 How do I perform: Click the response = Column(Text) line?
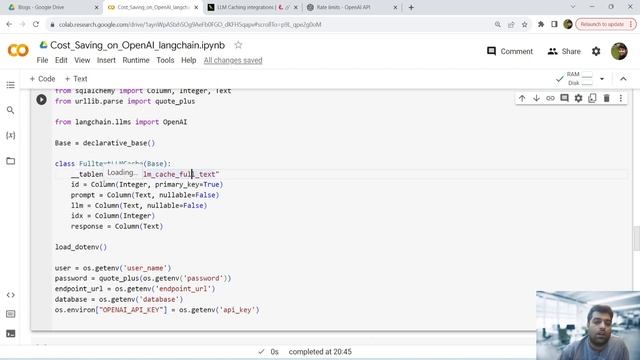click(117, 226)
